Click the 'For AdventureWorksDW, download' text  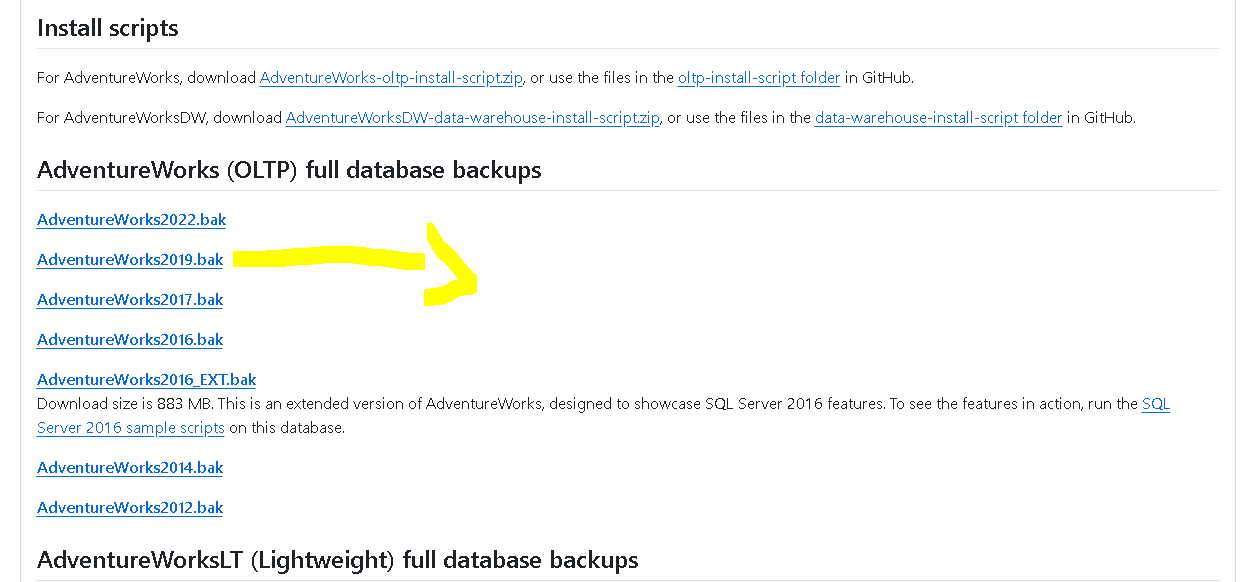(x=159, y=117)
